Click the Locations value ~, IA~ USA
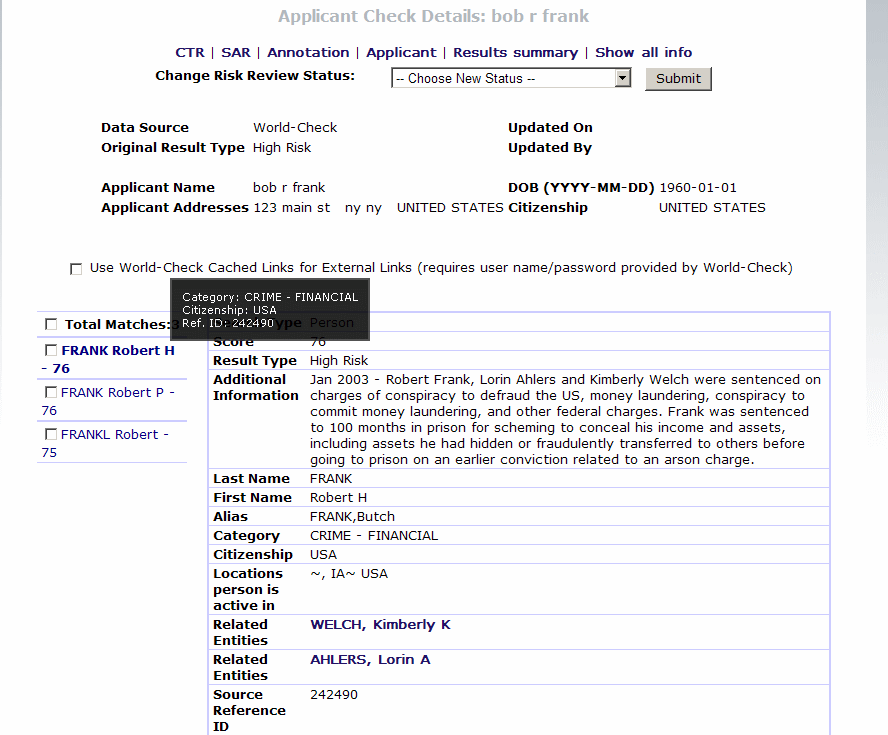 pos(348,574)
